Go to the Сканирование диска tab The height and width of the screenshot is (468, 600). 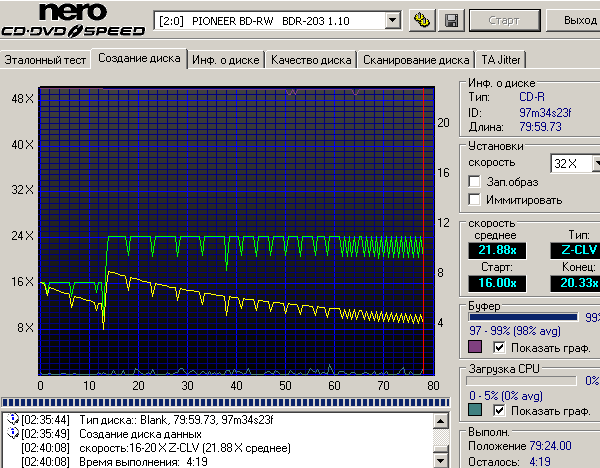(x=416, y=60)
